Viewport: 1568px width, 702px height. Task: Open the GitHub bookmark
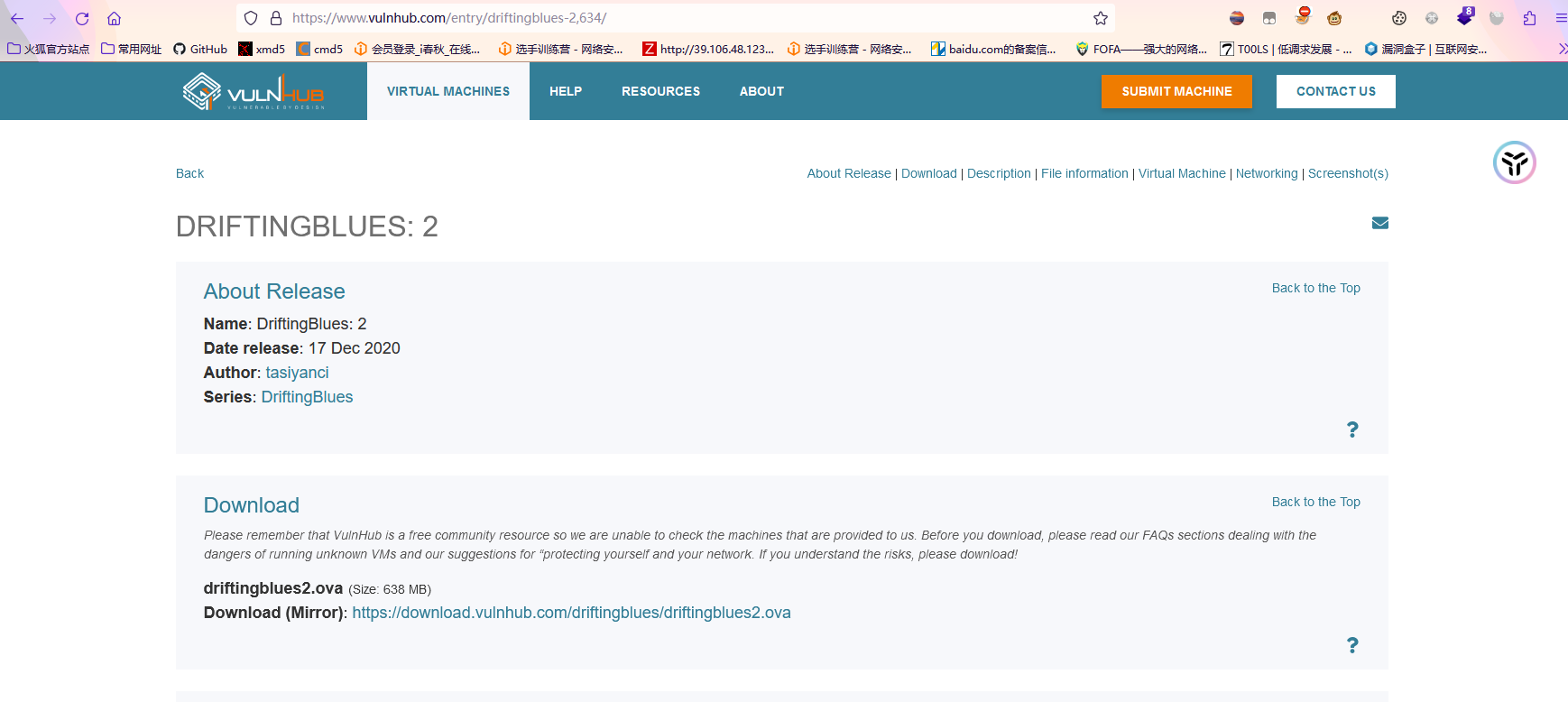(x=200, y=49)
